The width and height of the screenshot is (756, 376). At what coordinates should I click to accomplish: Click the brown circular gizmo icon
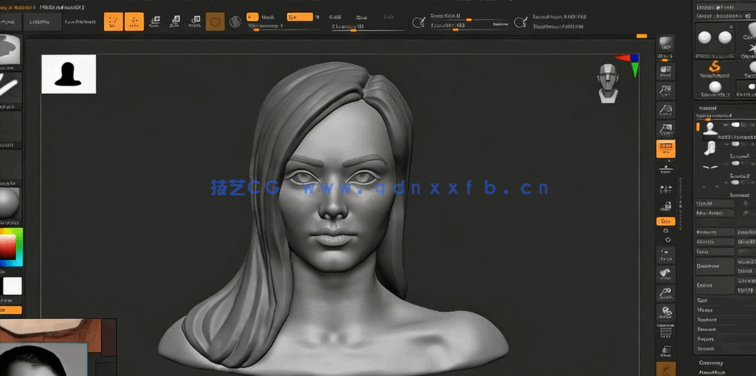point(215,22)
